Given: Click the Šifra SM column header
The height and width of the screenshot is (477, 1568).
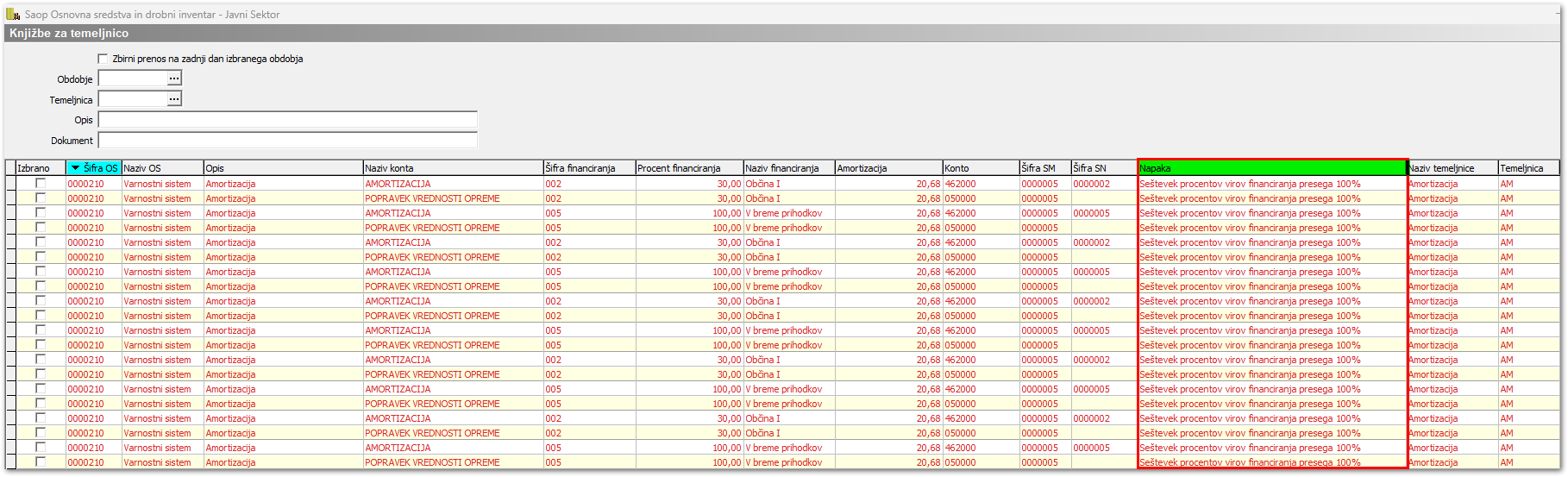Looking at the screenshot, I should (1045, 168).
